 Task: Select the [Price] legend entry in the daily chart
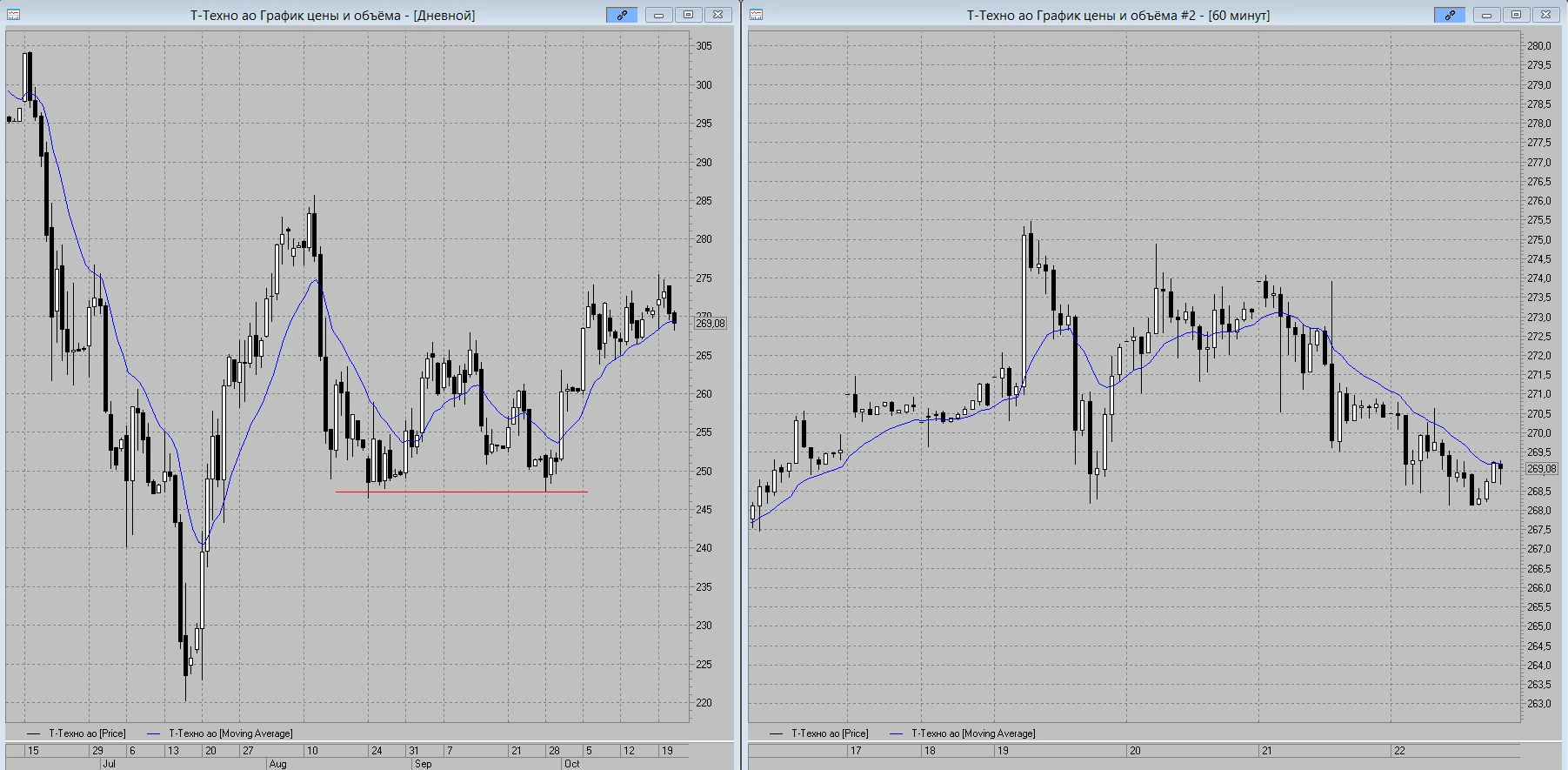click(x=77, y=733)
